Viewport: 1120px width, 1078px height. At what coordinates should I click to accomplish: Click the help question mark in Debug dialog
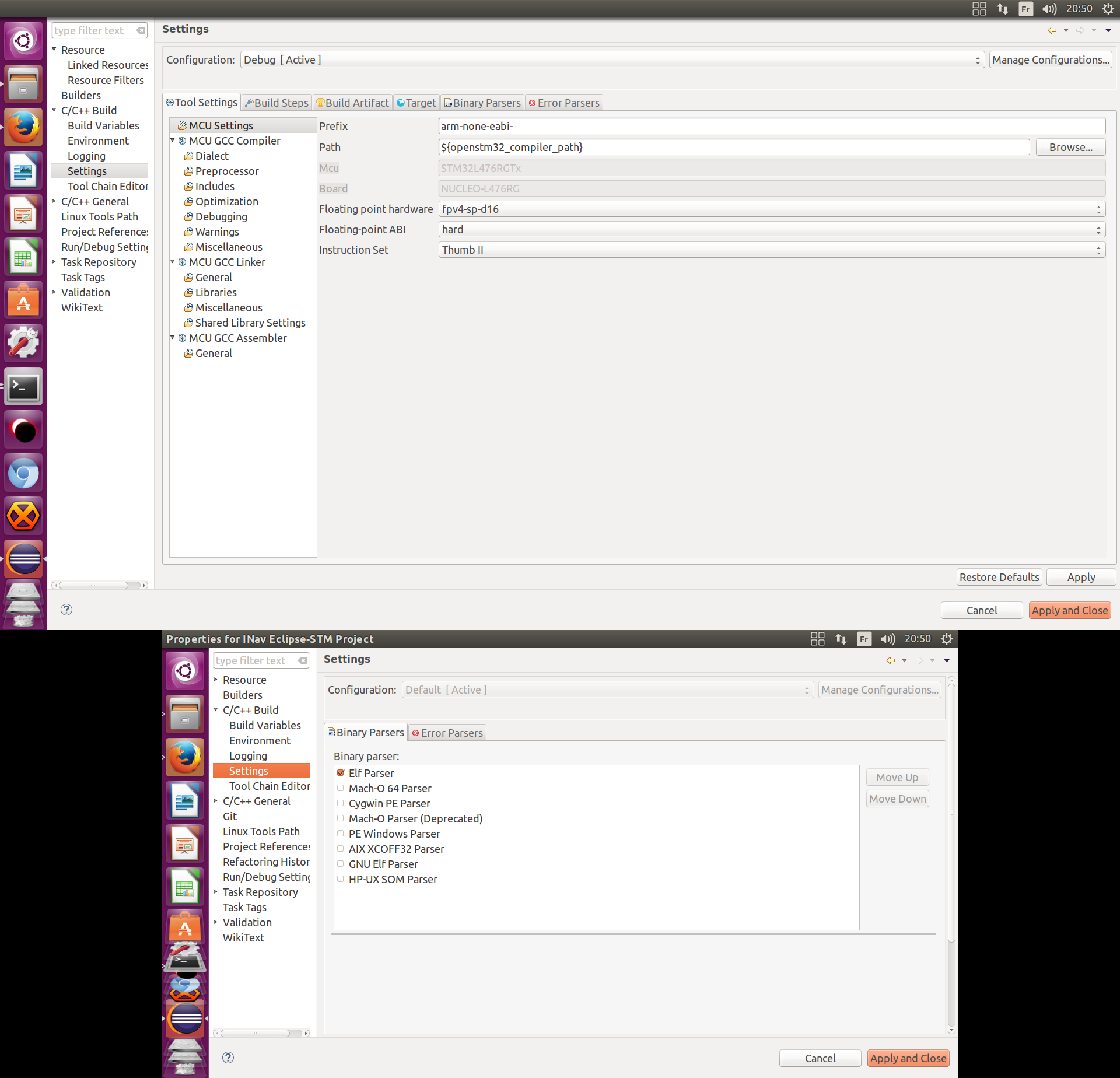pos(66,610)
